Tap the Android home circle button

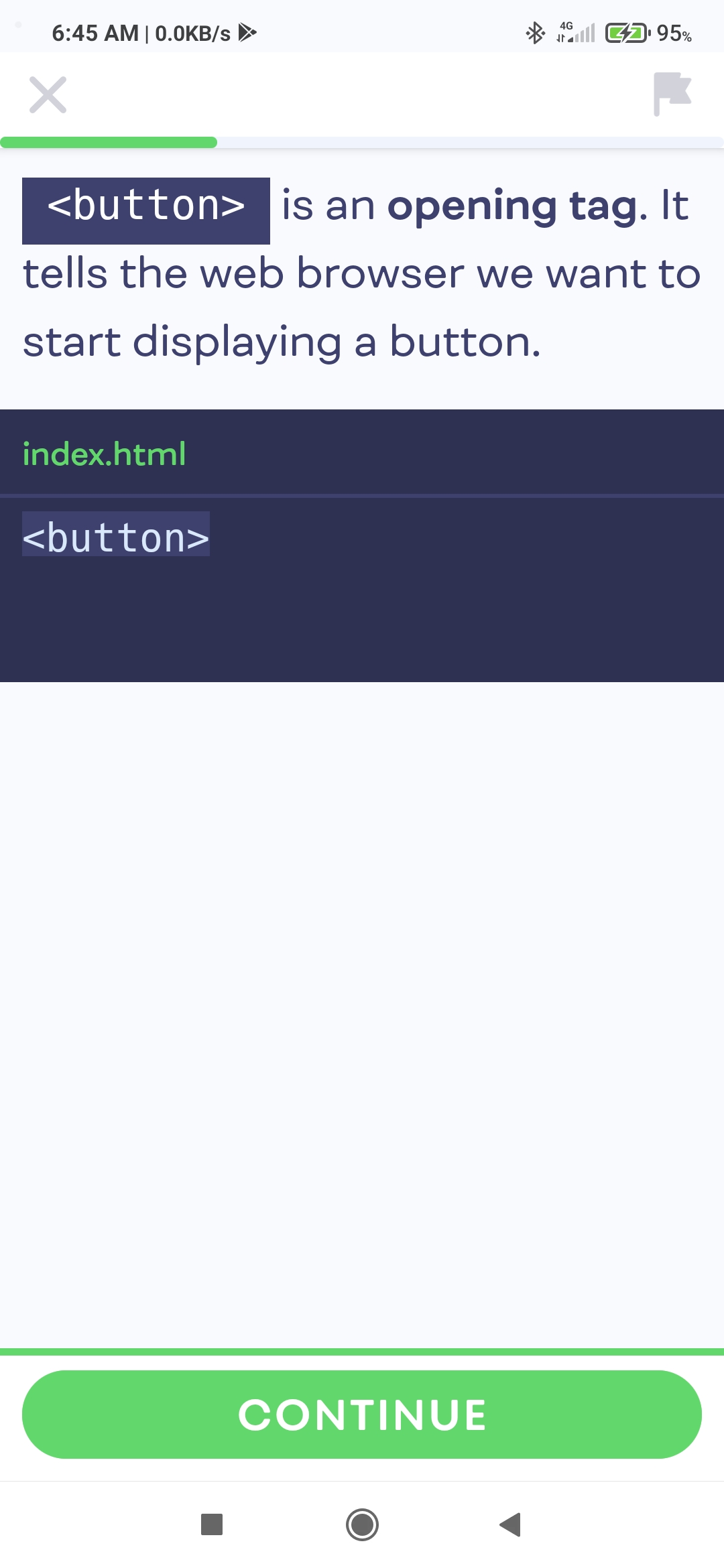362,1524
